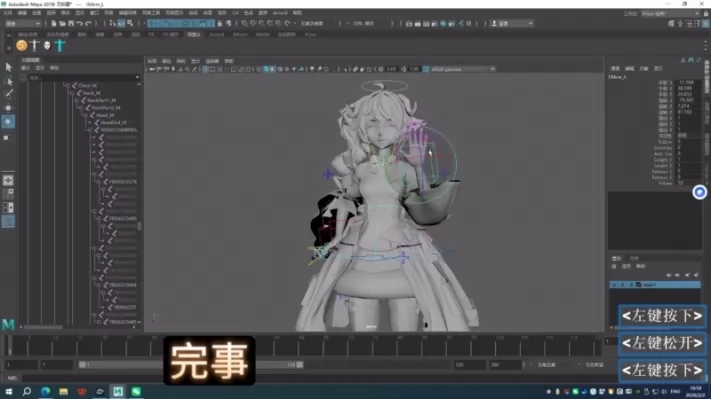
Task: Select the highlighted Outliner/Persp layout button
Action: [x=8, y=221]
